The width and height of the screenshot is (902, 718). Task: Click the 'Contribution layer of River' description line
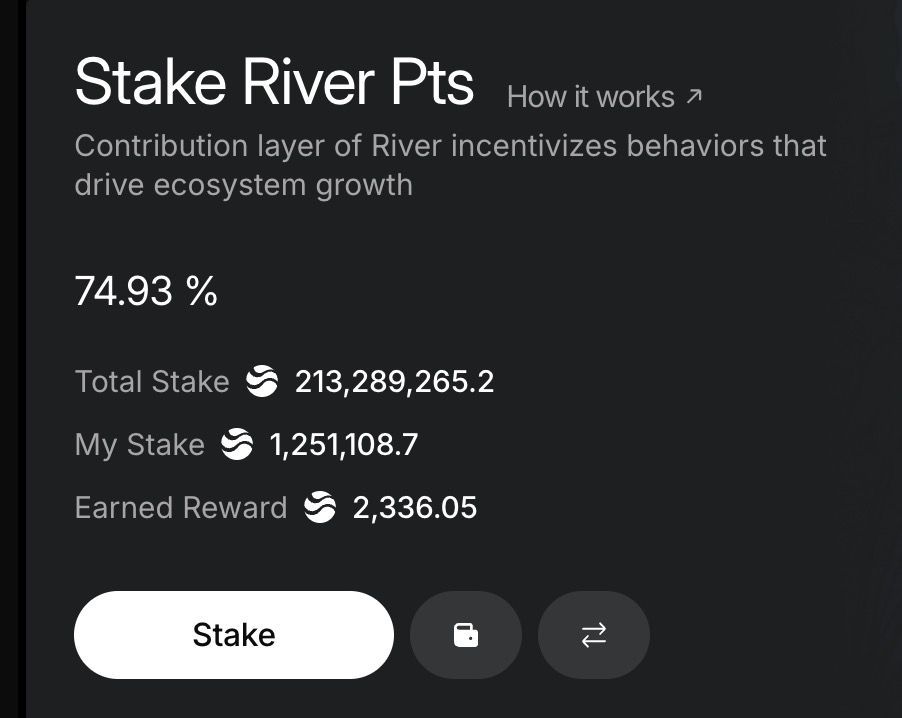[450, 146]
